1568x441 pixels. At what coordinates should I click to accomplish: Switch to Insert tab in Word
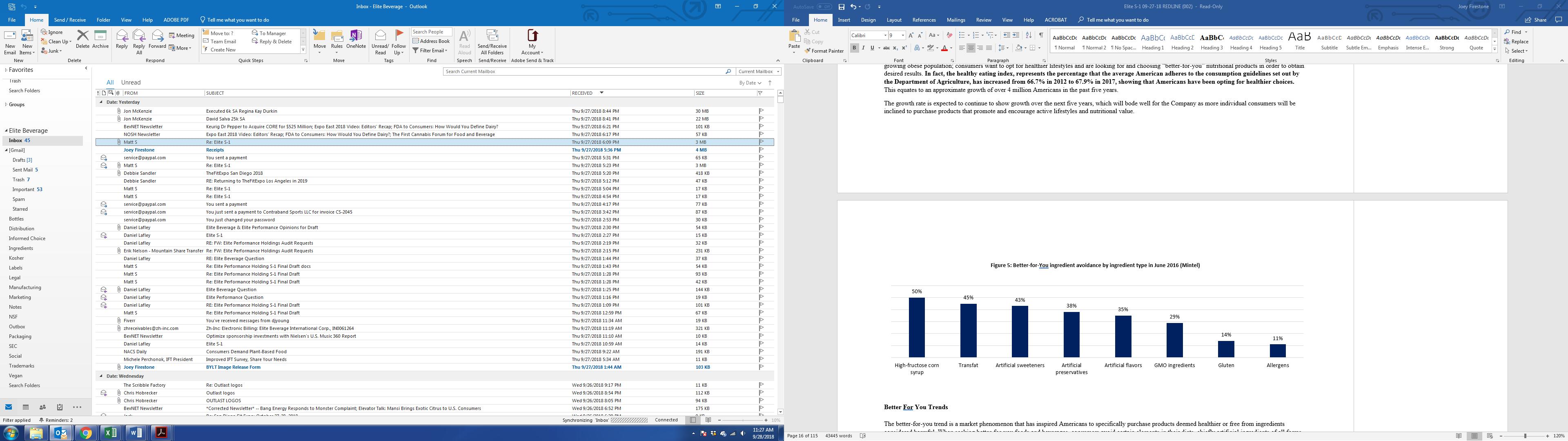[844, 20]
